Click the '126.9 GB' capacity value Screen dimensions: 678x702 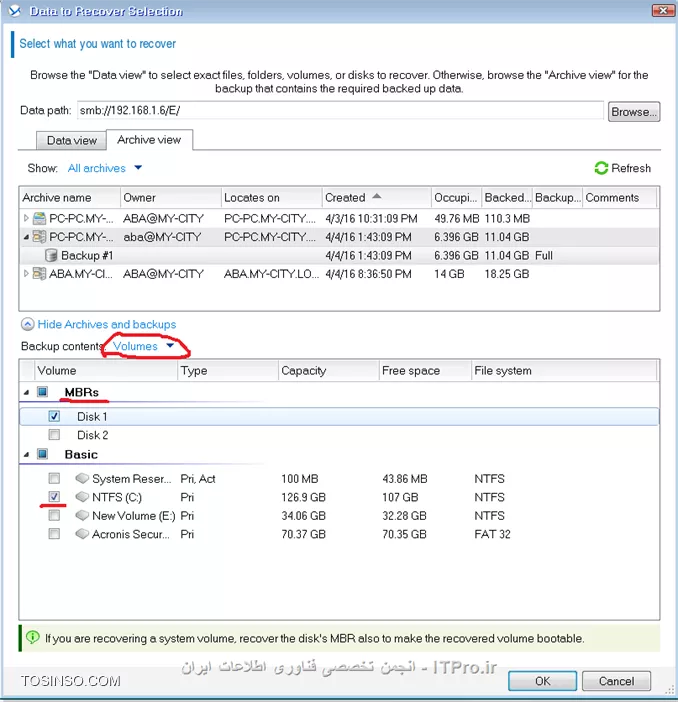tap(303, 497)
